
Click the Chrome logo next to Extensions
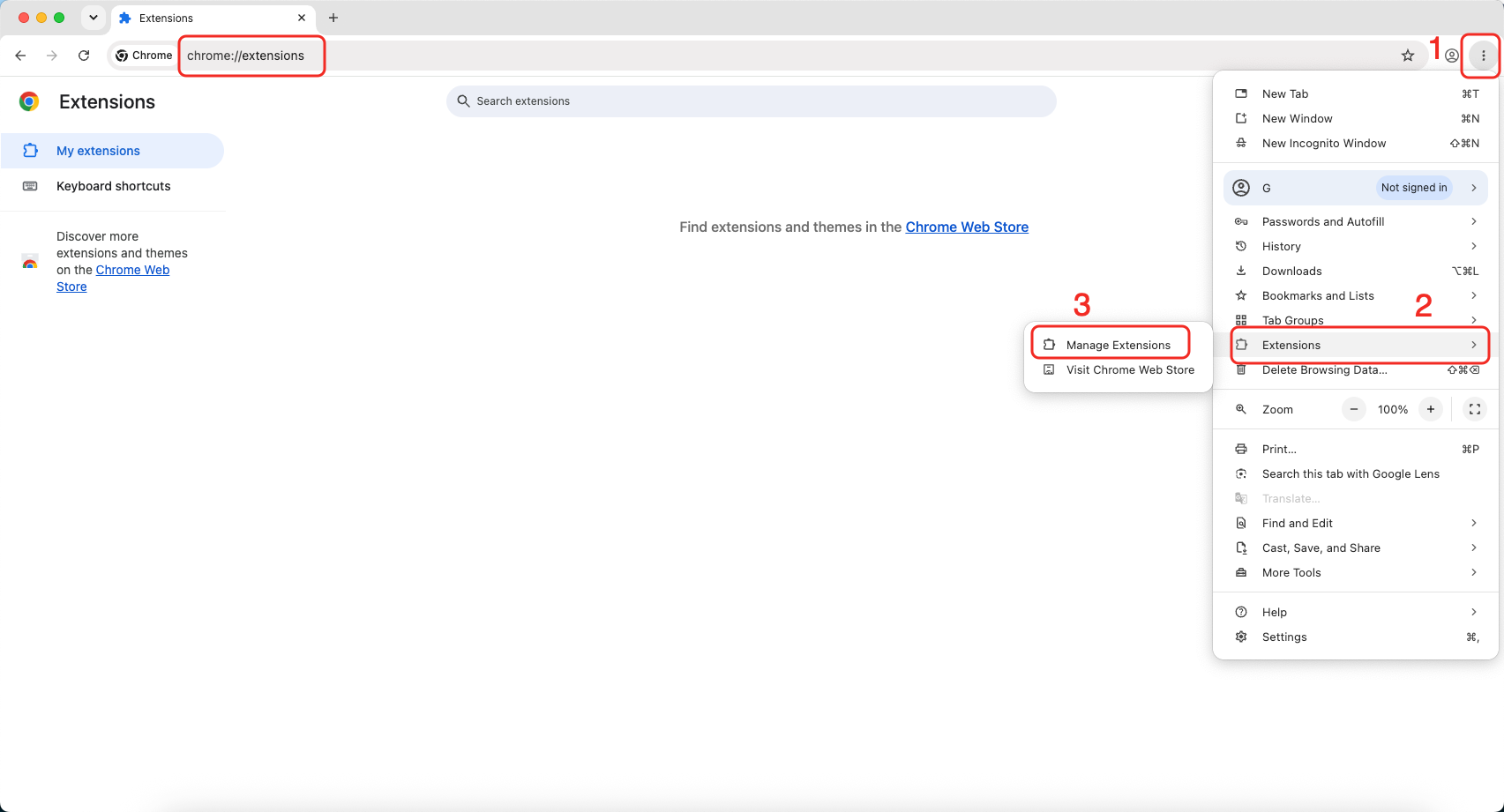tap(29, 101)
